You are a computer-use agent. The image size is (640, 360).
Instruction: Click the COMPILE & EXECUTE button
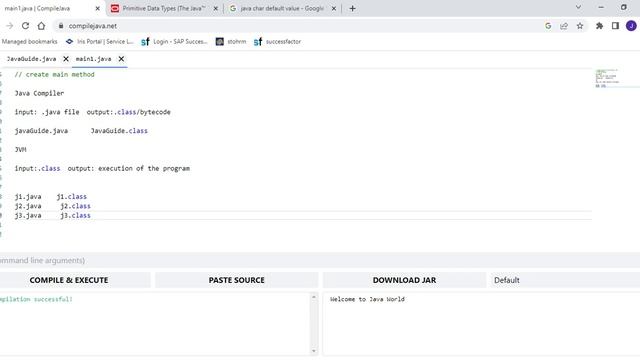click(74, 280)
